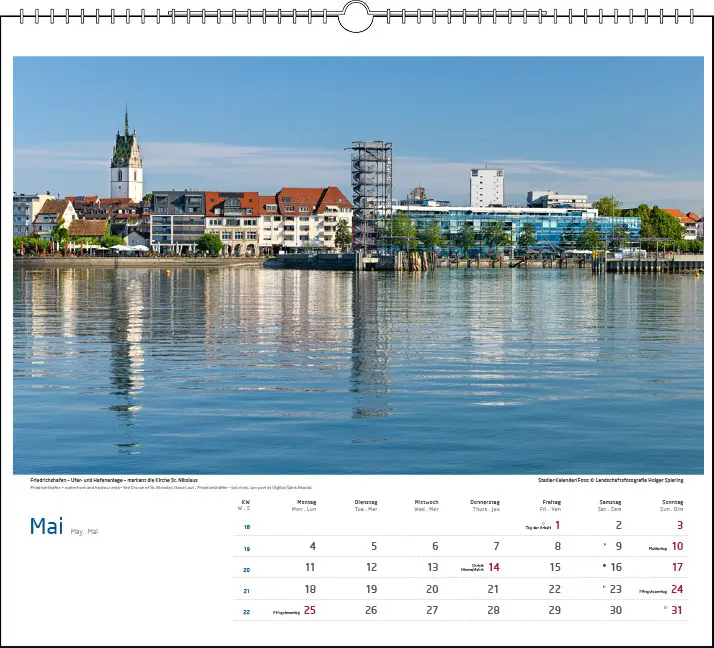Click the calendar hanging hole at top
Viewport: 714px width, 648px height.
tap(355, 16)
